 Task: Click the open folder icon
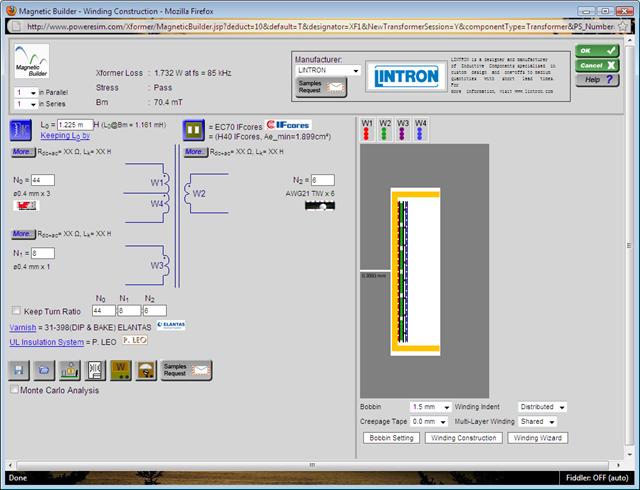(43, 370)
